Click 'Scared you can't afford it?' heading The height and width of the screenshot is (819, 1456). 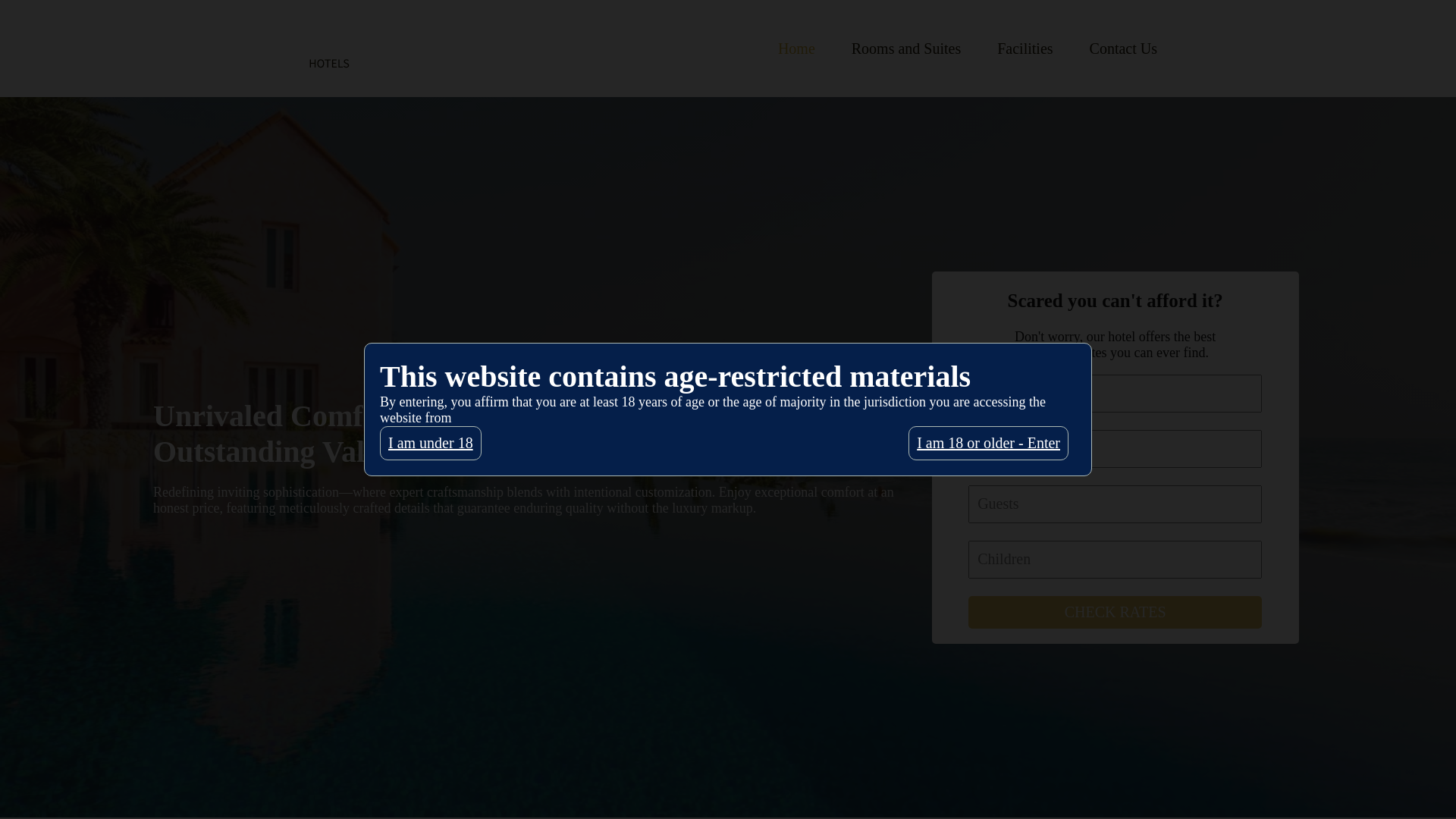[1115, 301]
